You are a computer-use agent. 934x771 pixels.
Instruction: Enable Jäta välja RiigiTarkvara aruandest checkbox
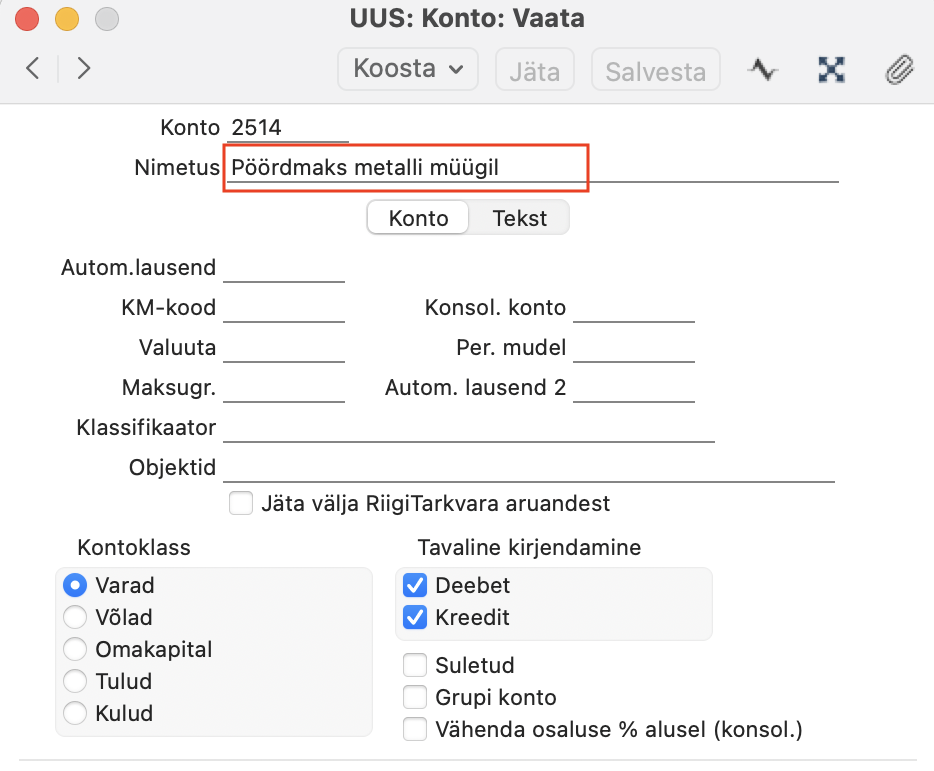241,503
